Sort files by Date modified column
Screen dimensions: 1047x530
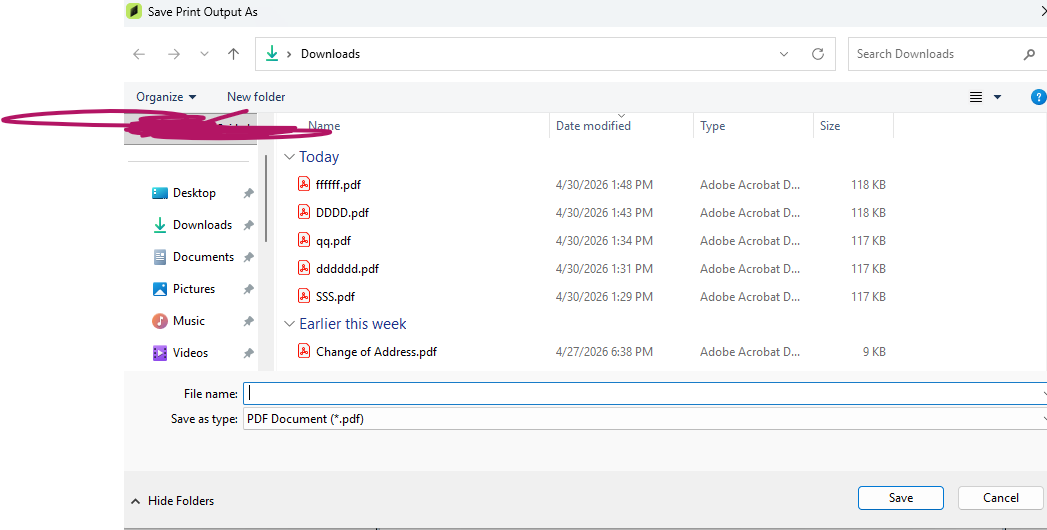click(x=593, y=125)
